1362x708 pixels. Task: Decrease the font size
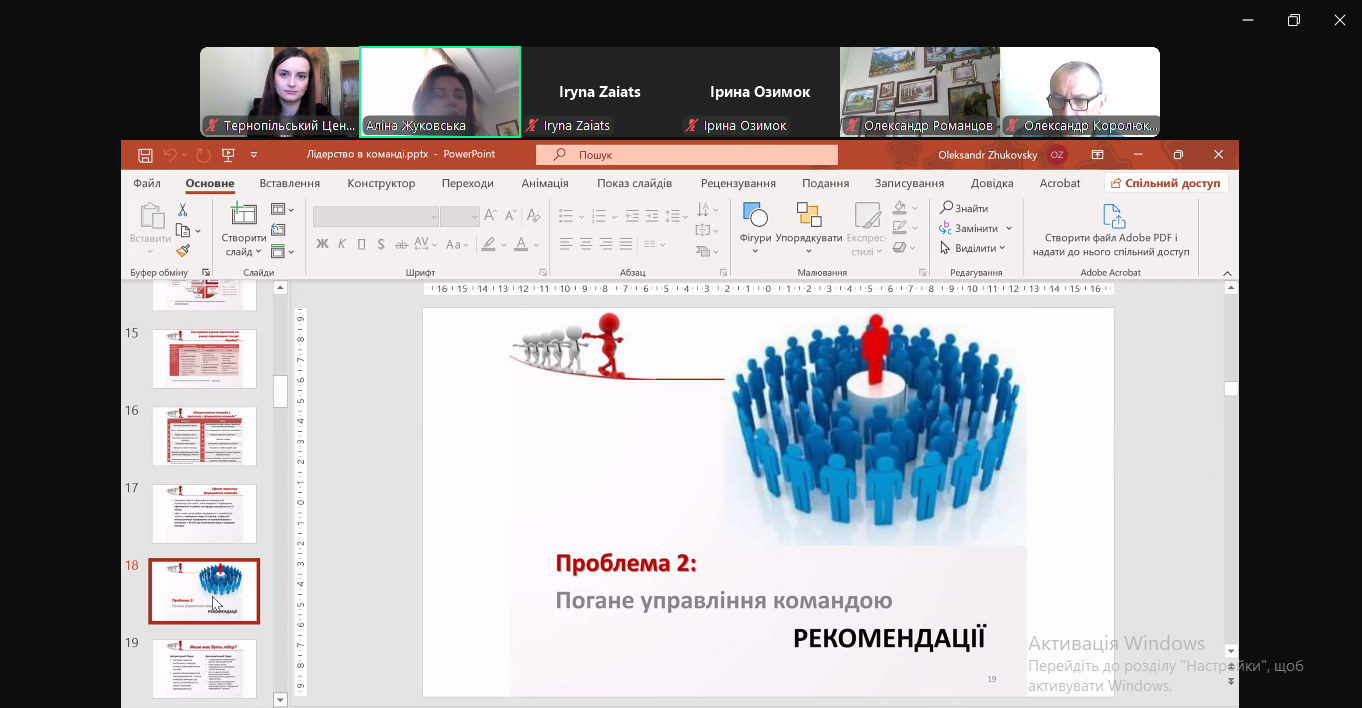[x=509, y=215]
